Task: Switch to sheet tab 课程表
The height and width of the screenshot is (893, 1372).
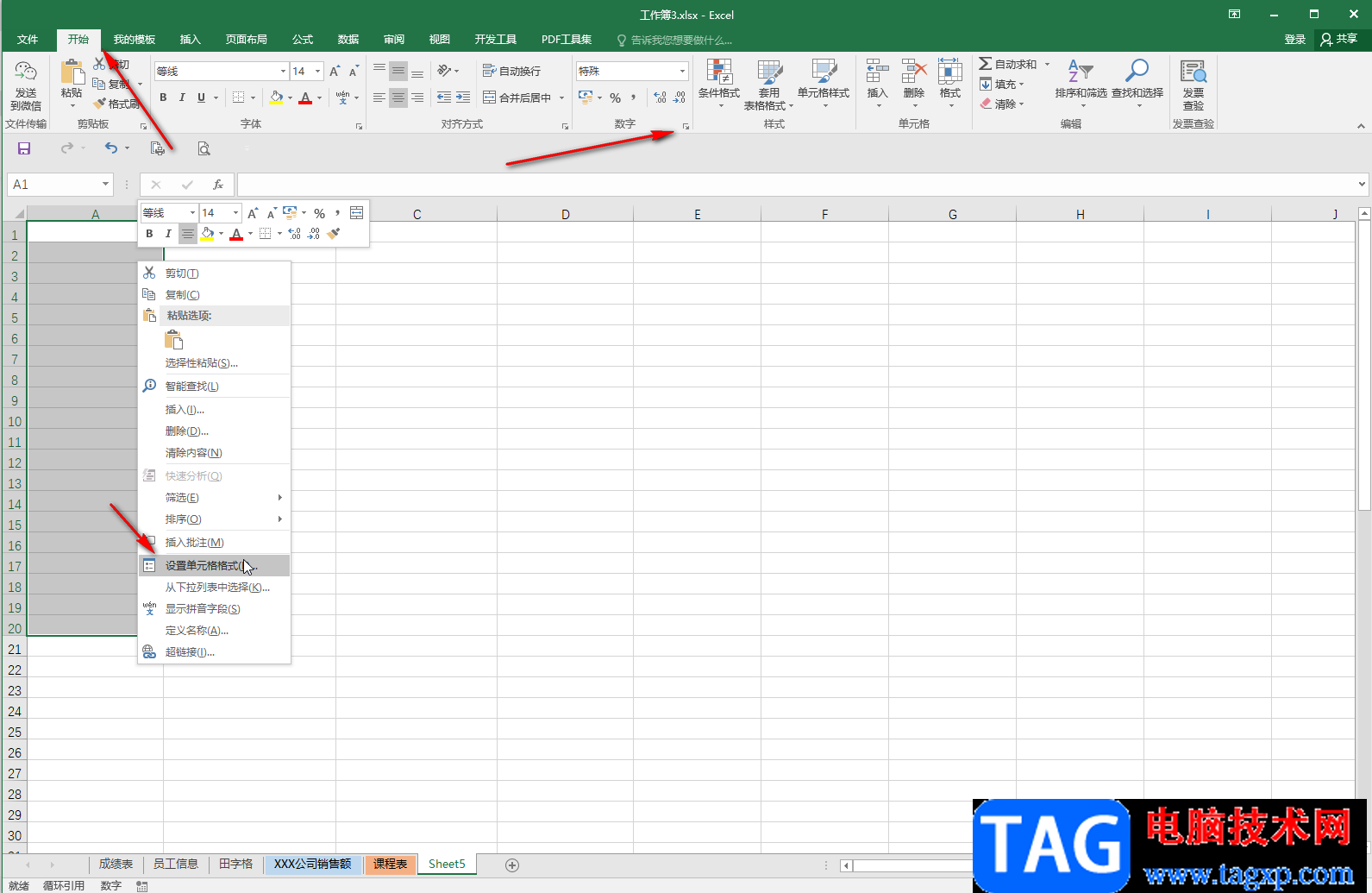Action: [x=390, y=864]
